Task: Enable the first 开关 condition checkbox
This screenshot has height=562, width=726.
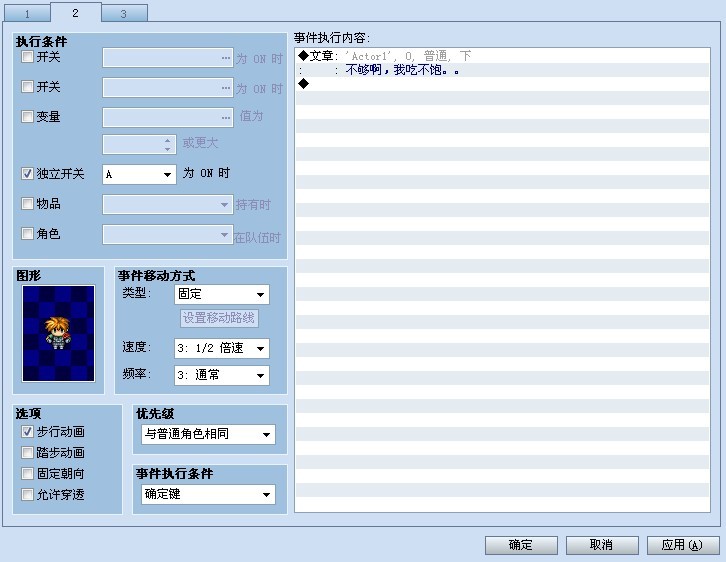Action: click(x=27, y=57)
